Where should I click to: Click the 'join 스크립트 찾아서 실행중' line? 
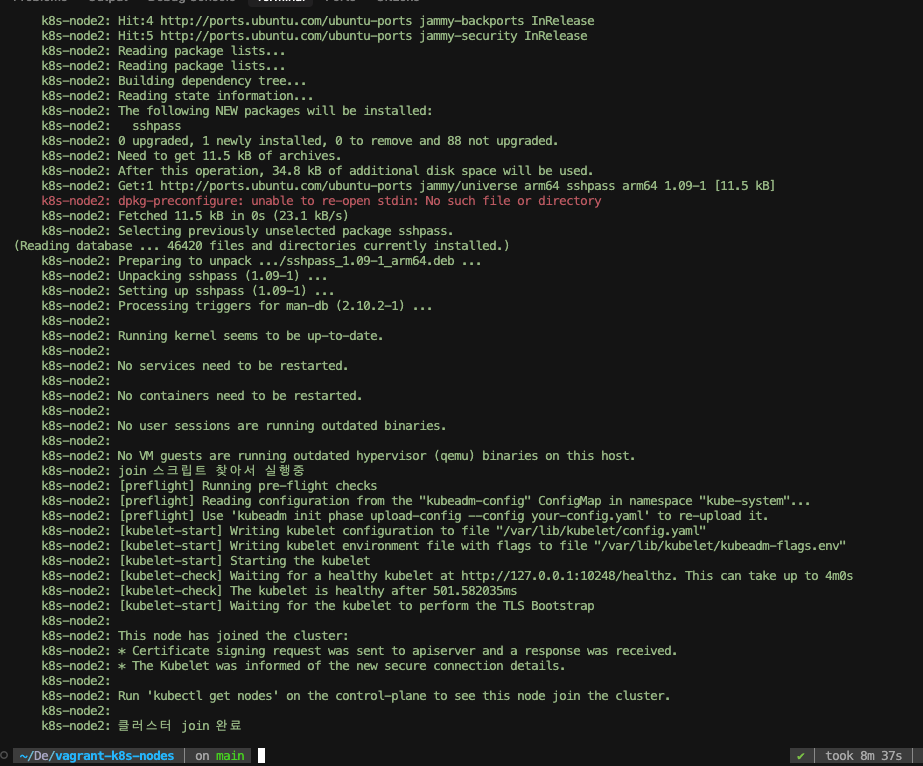[x=173, y=470]
